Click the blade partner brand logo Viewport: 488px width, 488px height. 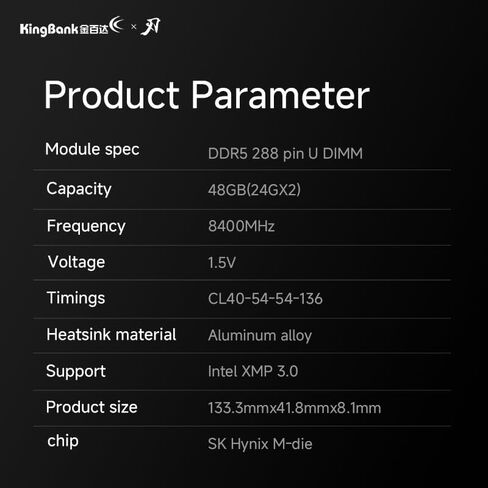point(151,27)
